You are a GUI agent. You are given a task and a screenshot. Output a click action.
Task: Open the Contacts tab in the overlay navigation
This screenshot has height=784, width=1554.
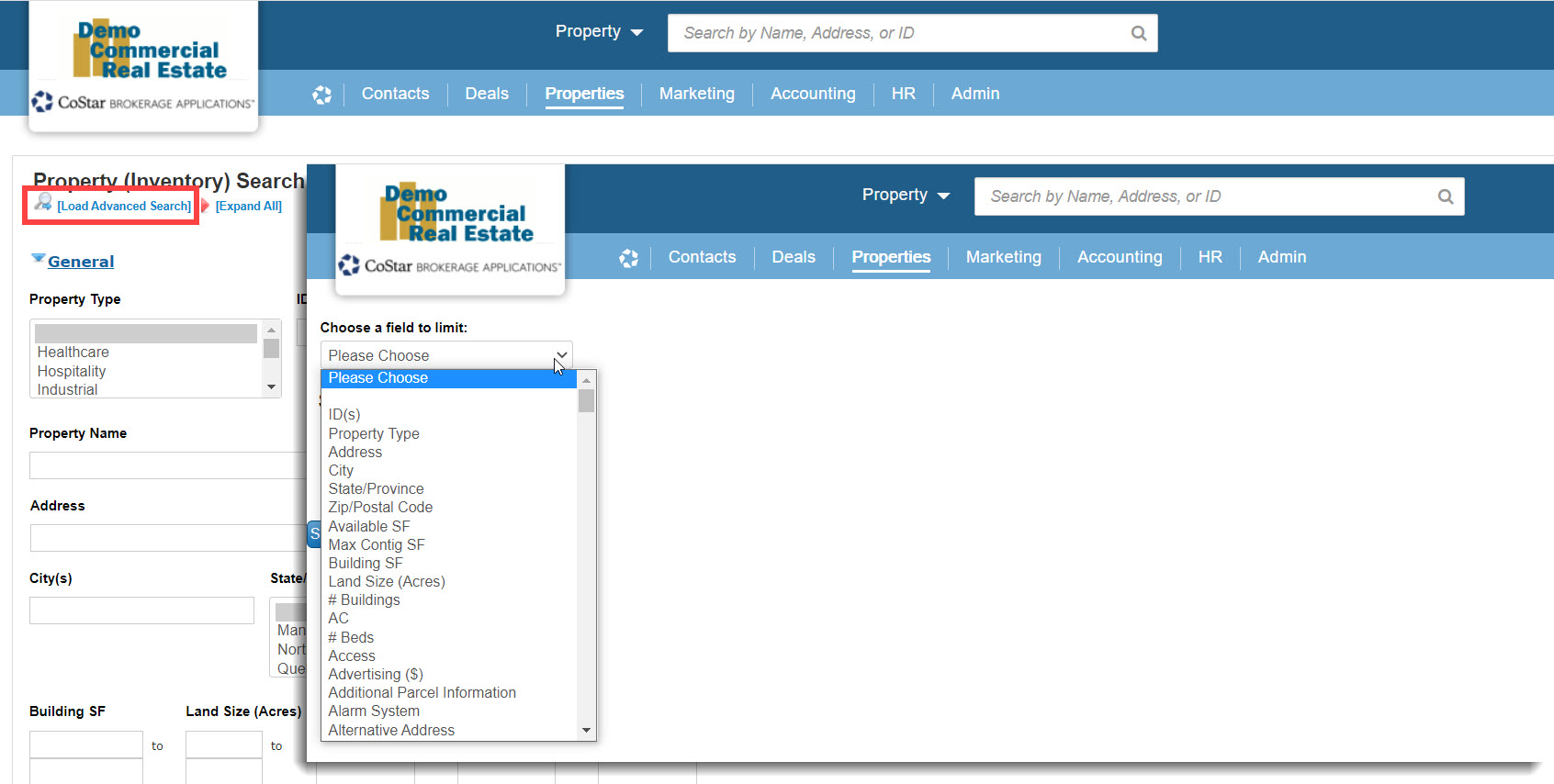[x=702, y=257]
